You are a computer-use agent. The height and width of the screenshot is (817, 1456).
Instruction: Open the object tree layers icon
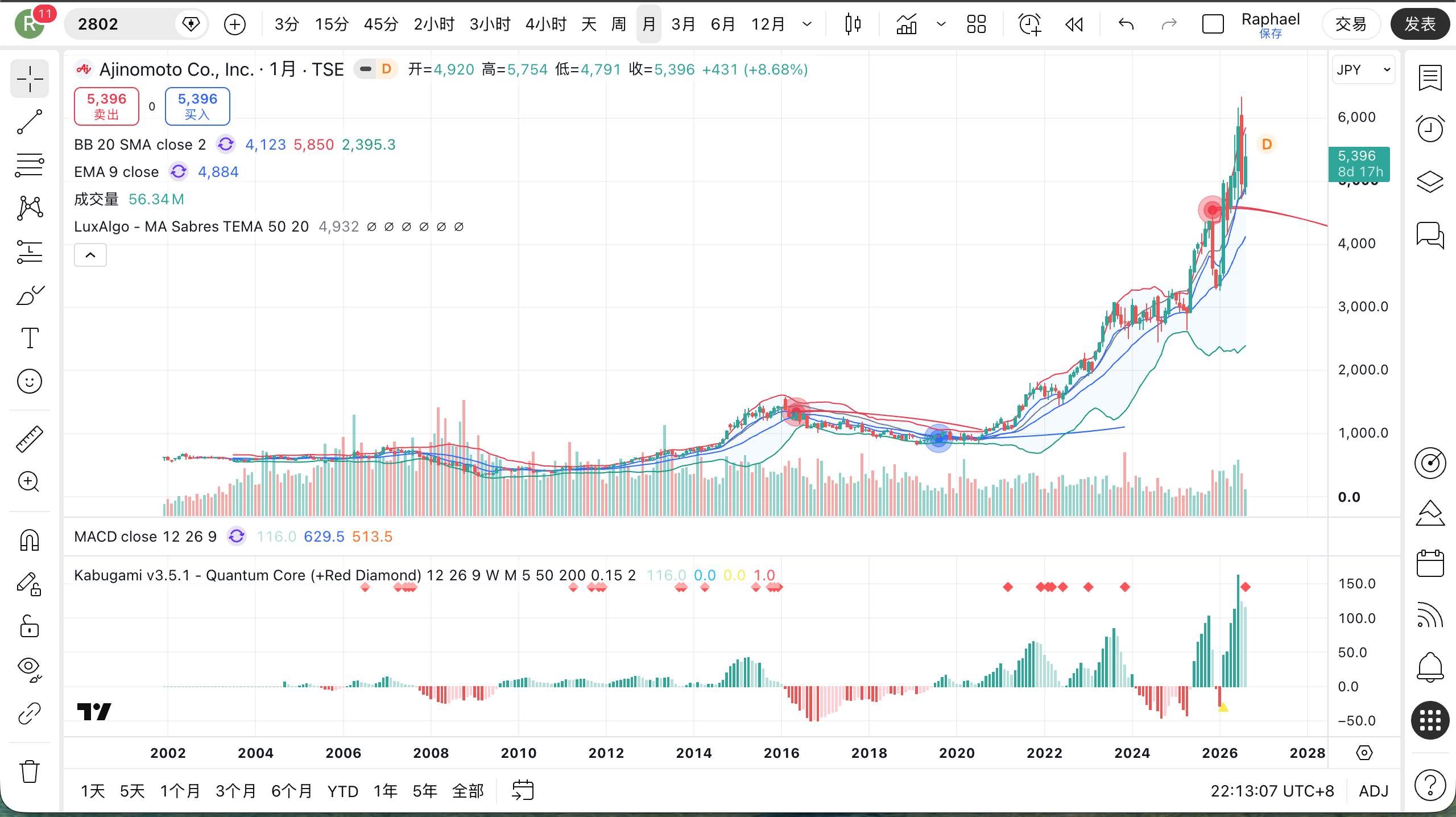[1430, 182]
